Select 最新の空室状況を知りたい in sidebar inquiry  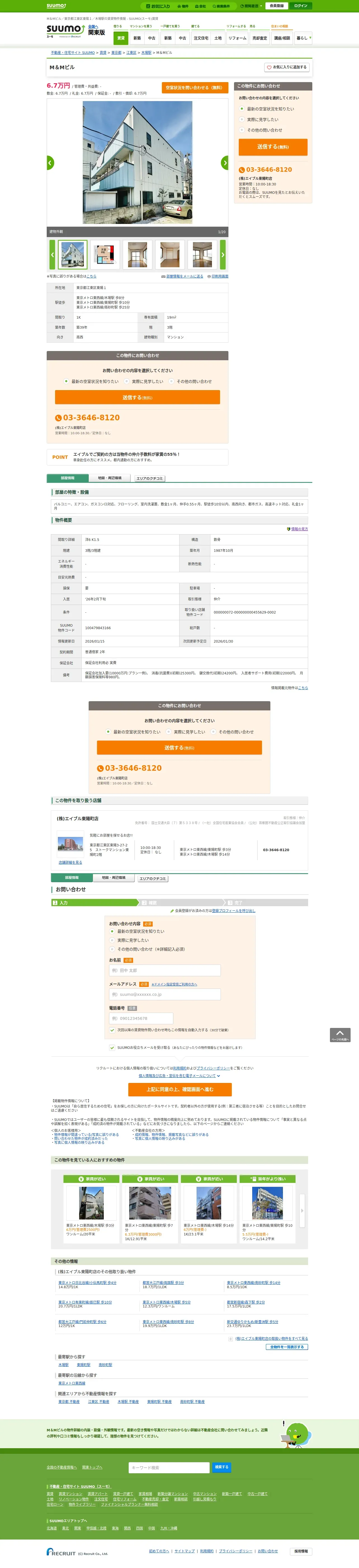pos(242,109)
